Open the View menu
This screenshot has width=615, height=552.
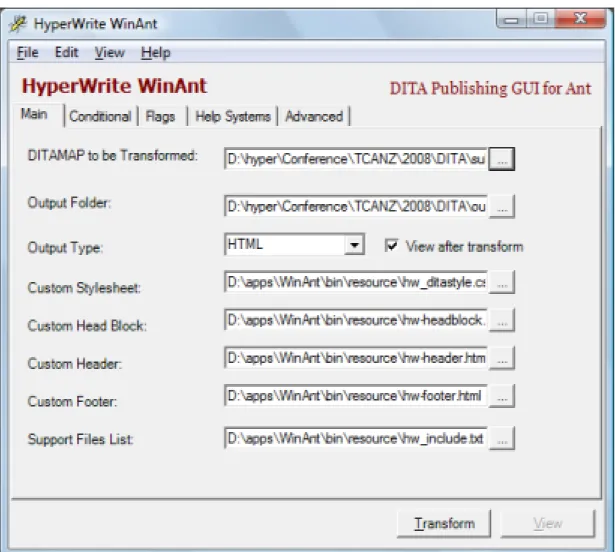point(109,53)
